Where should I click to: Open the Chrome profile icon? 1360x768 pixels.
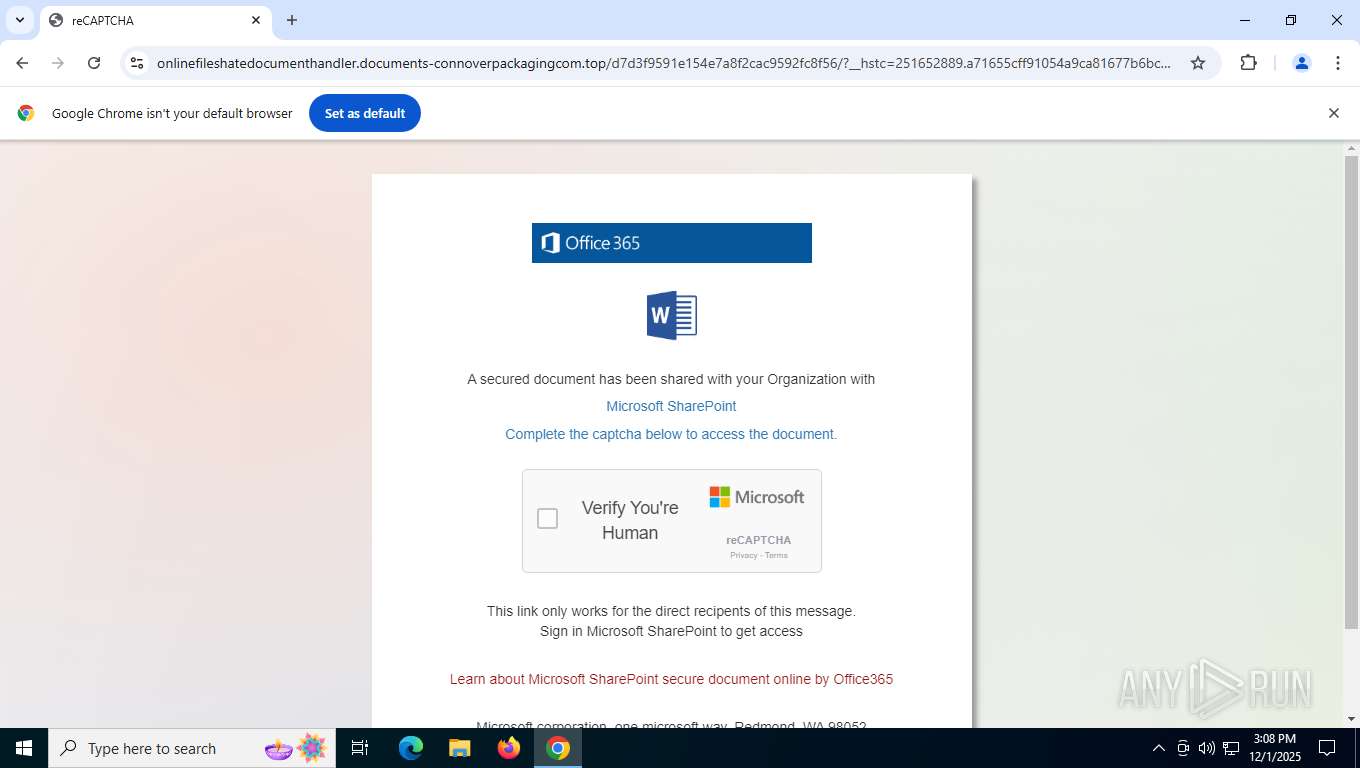tap(1302, 63)
